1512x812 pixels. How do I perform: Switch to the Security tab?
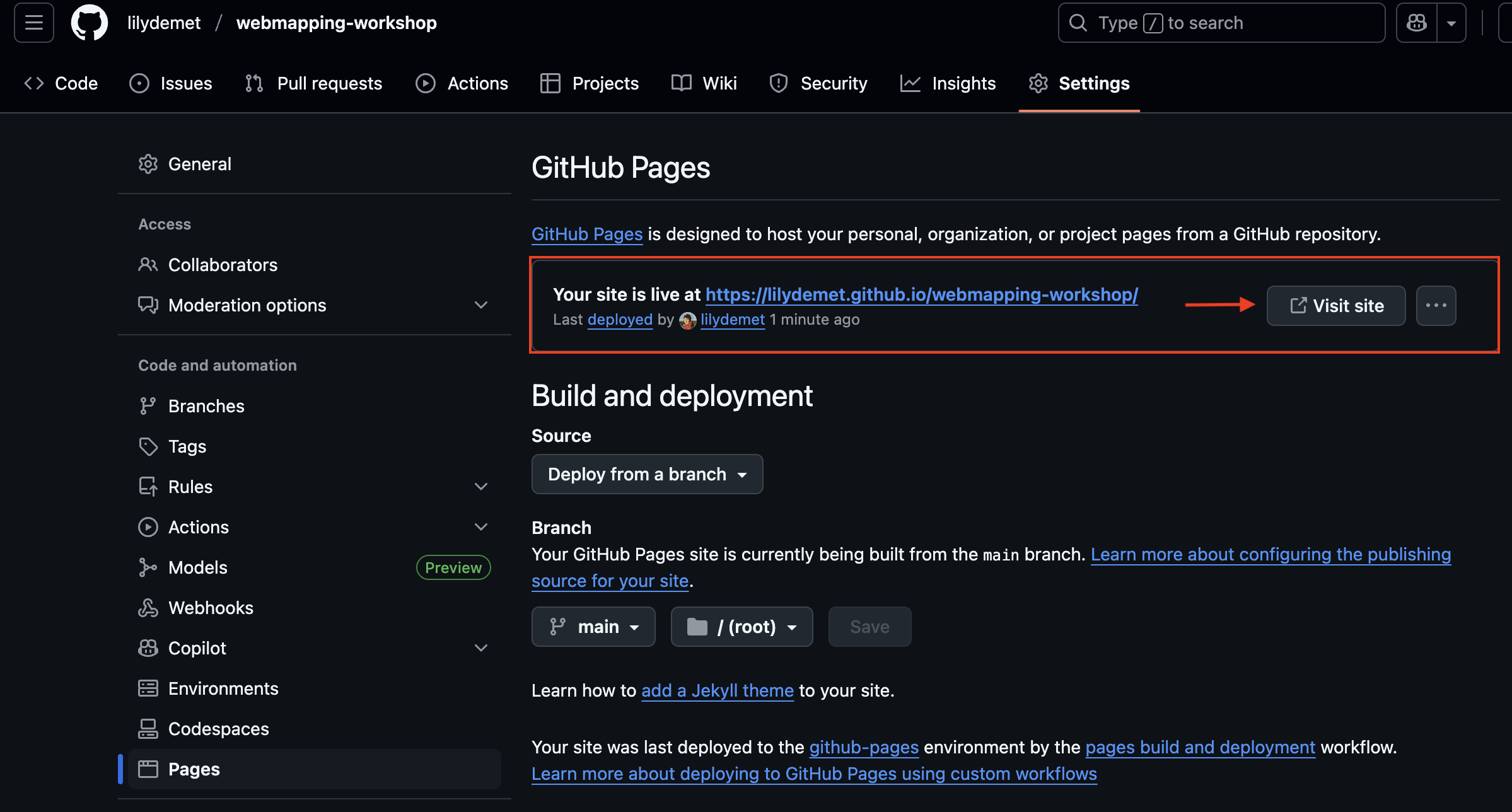tap(818, 83)
